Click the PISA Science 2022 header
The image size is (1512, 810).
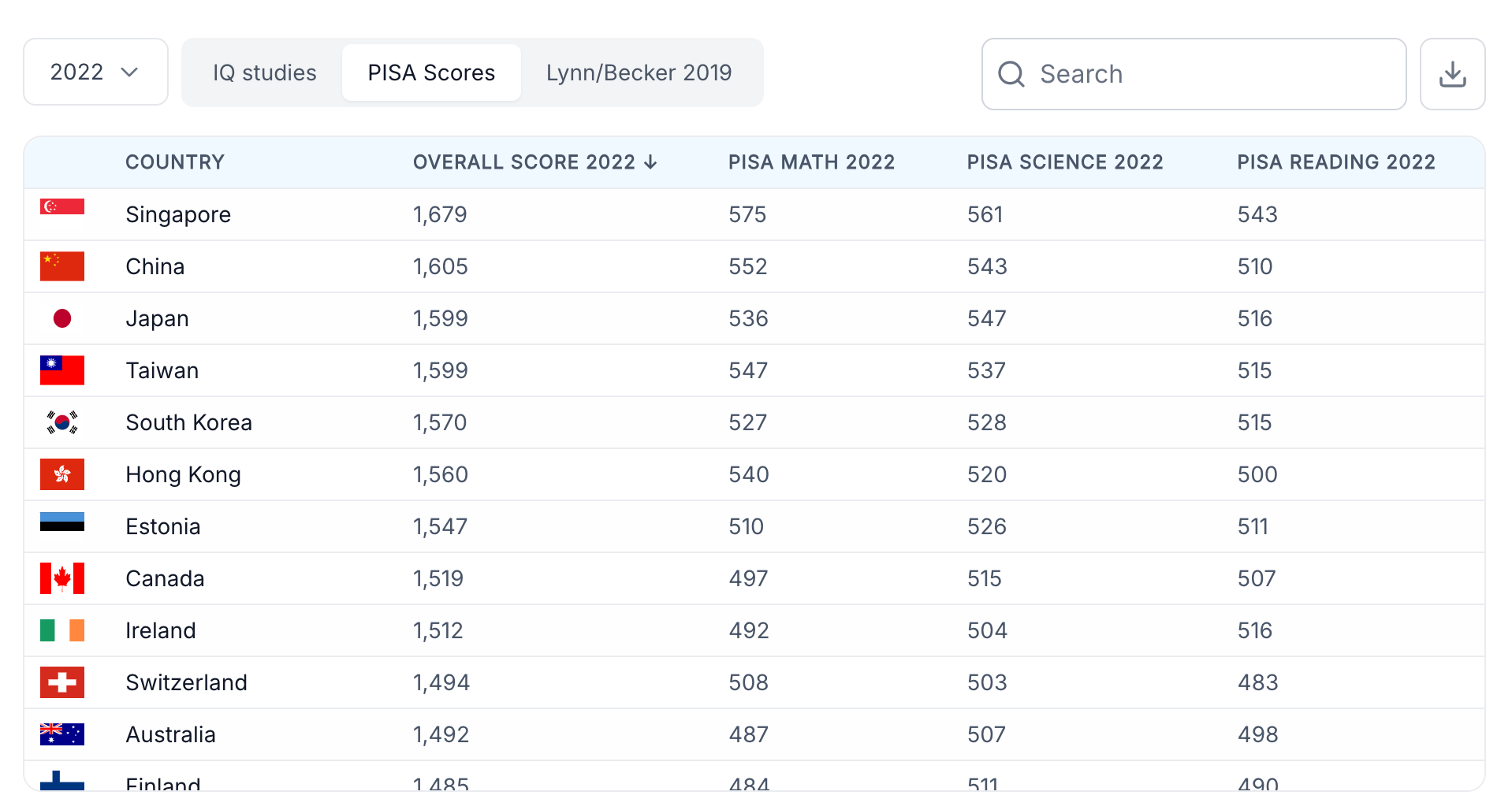(x=1065, y=162)
